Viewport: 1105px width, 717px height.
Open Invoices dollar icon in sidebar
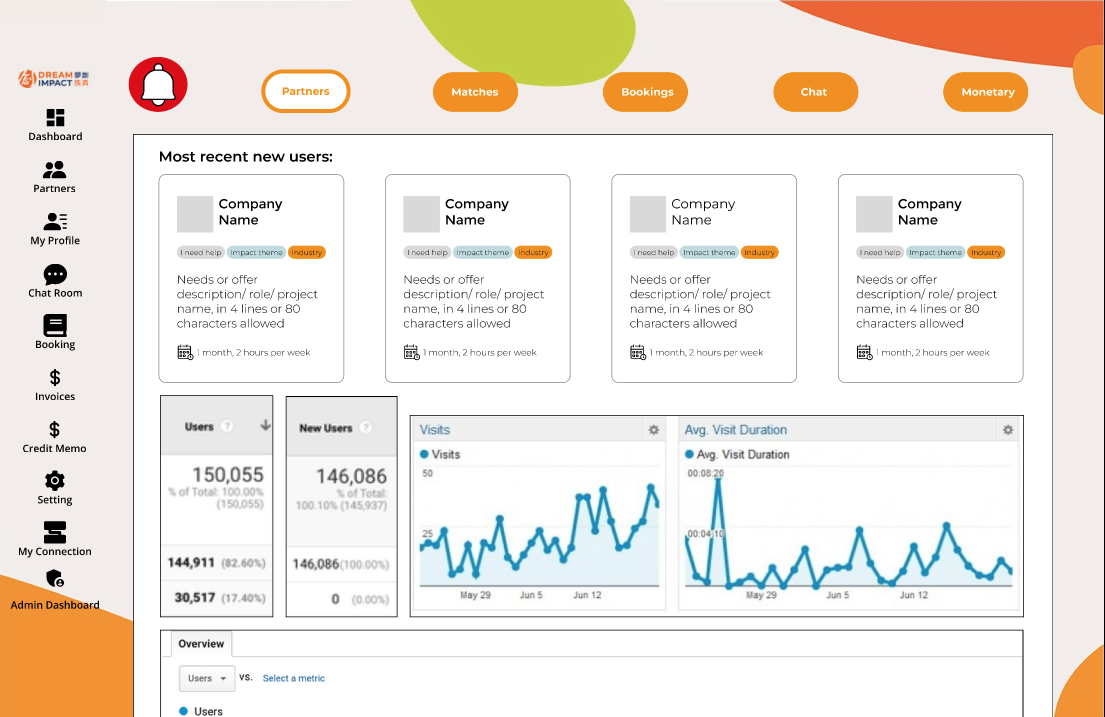(x=55, y=378)
